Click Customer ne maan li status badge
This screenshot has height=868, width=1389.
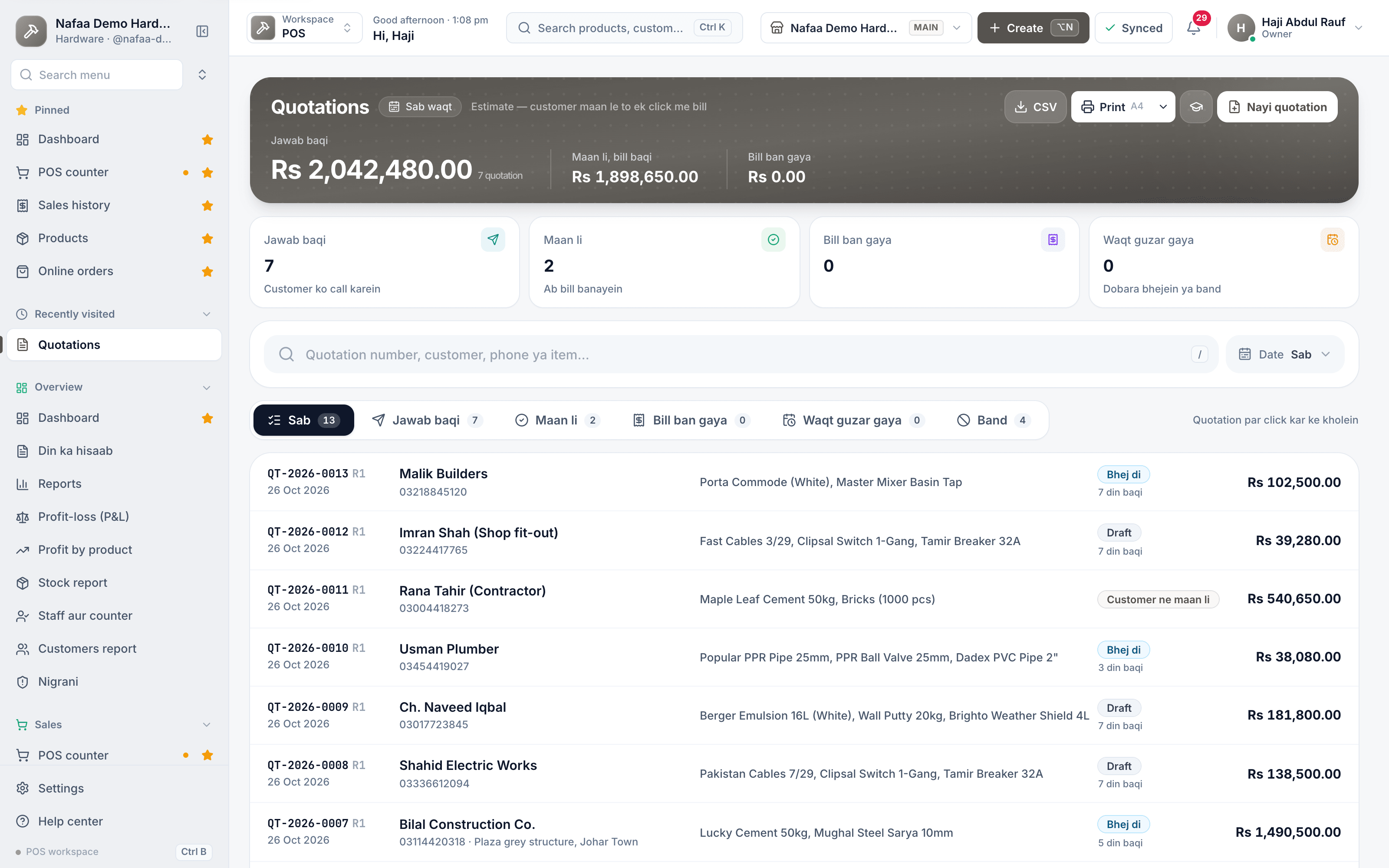[x=1158, y=599]
